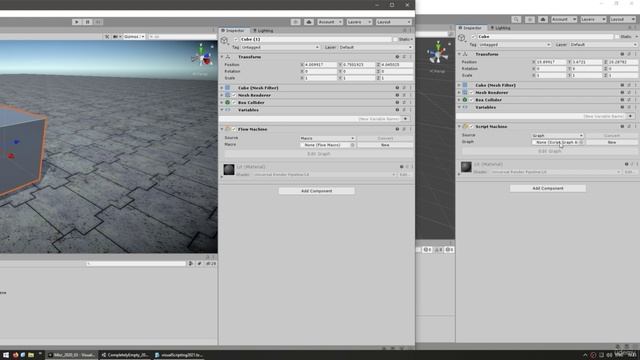Screen dimensions: 640x360
Task: Click the CompletelyEmpty taskbar item
Action: [x=125, y=355]
